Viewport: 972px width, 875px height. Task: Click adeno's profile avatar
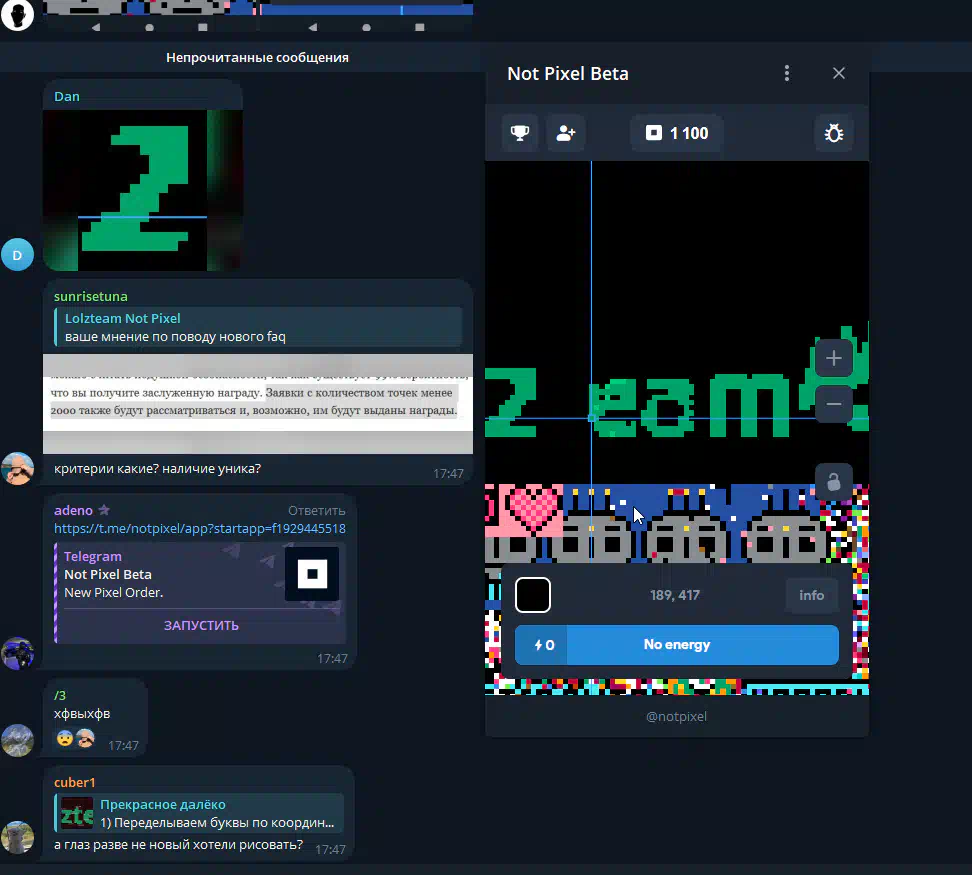pyautogui.click(x=17, y=653)
